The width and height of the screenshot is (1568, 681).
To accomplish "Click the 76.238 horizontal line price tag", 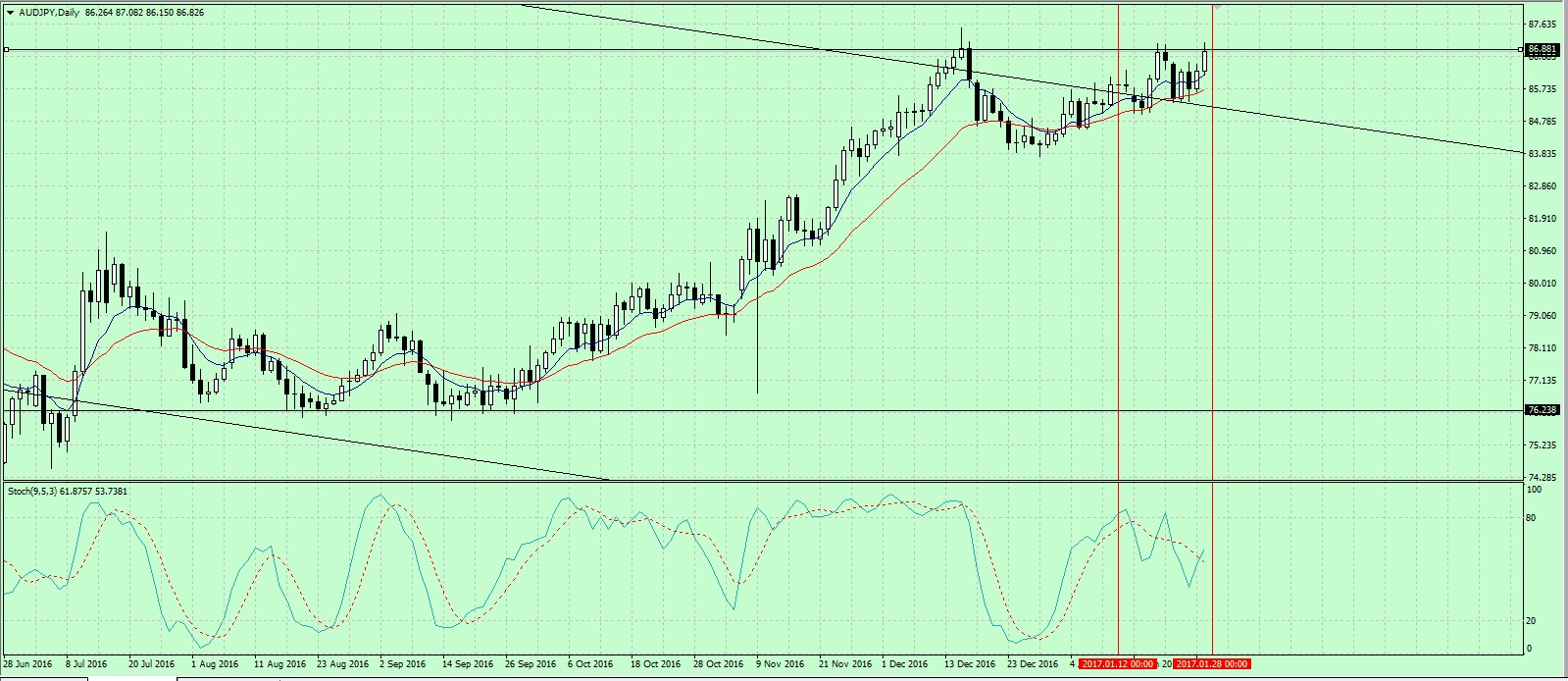I will (1542, 410).
